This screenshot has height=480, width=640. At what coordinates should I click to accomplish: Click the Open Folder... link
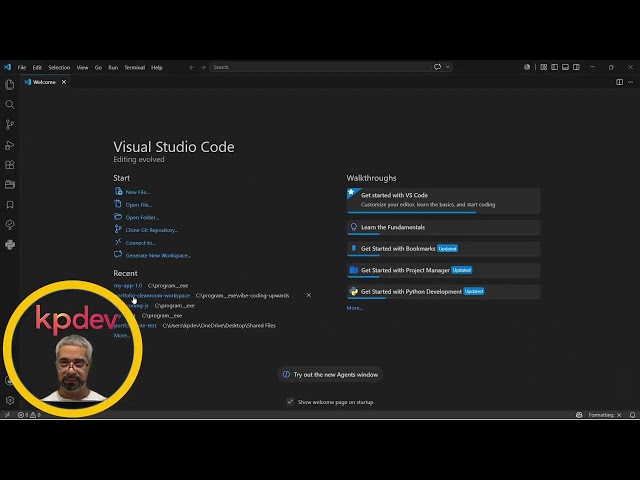coord(142,218)
